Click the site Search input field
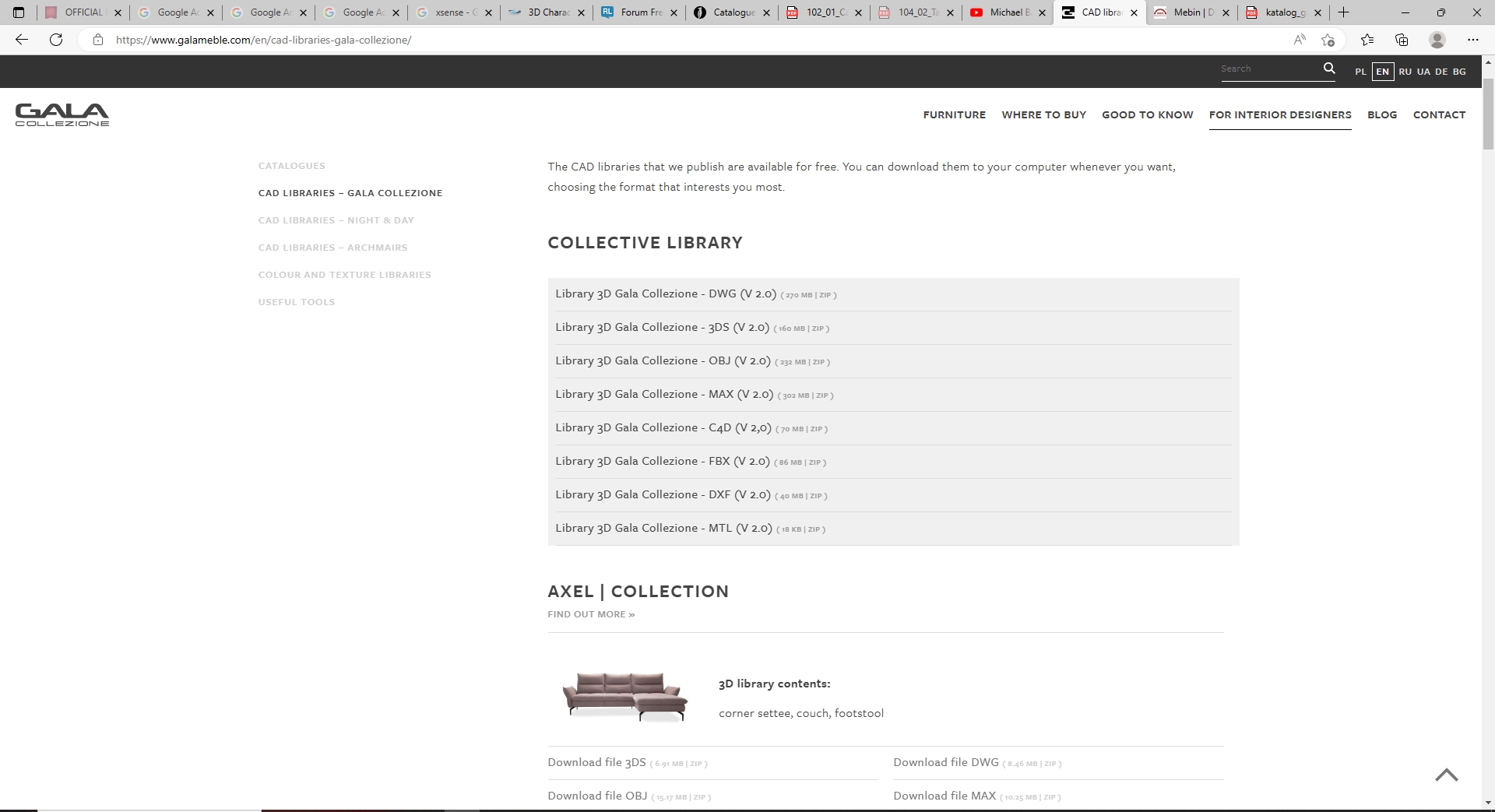The image size is (1495, 812). tap(1269, 69)
